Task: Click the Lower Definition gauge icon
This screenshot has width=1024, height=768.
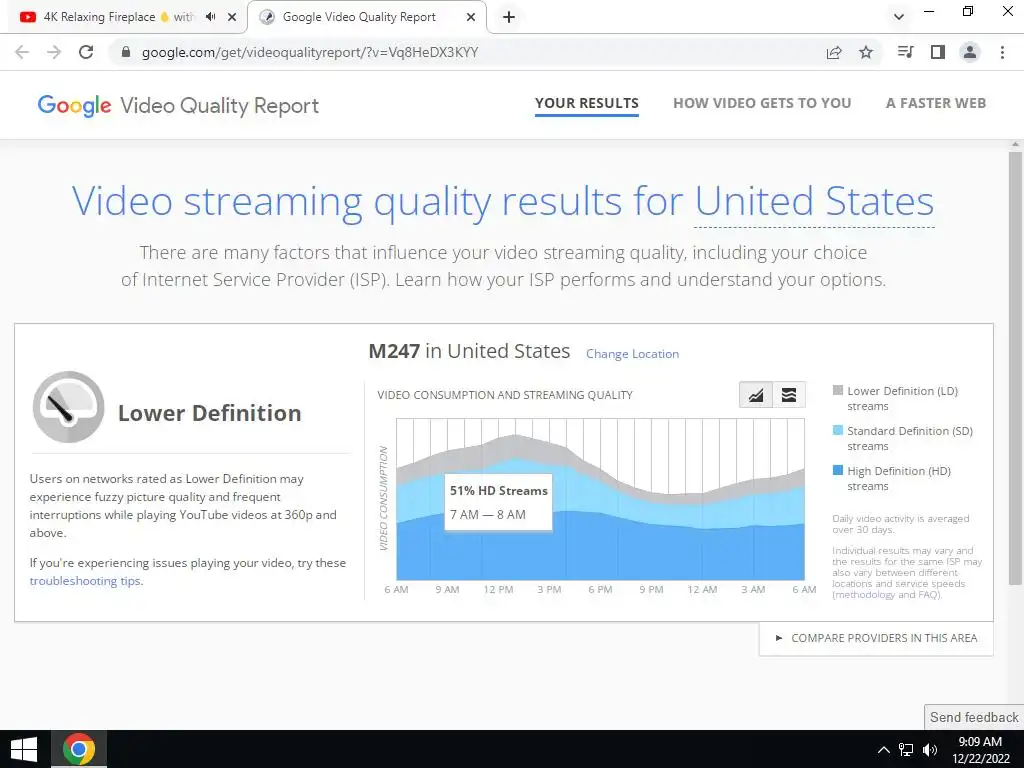Action: tap(69, 407)
